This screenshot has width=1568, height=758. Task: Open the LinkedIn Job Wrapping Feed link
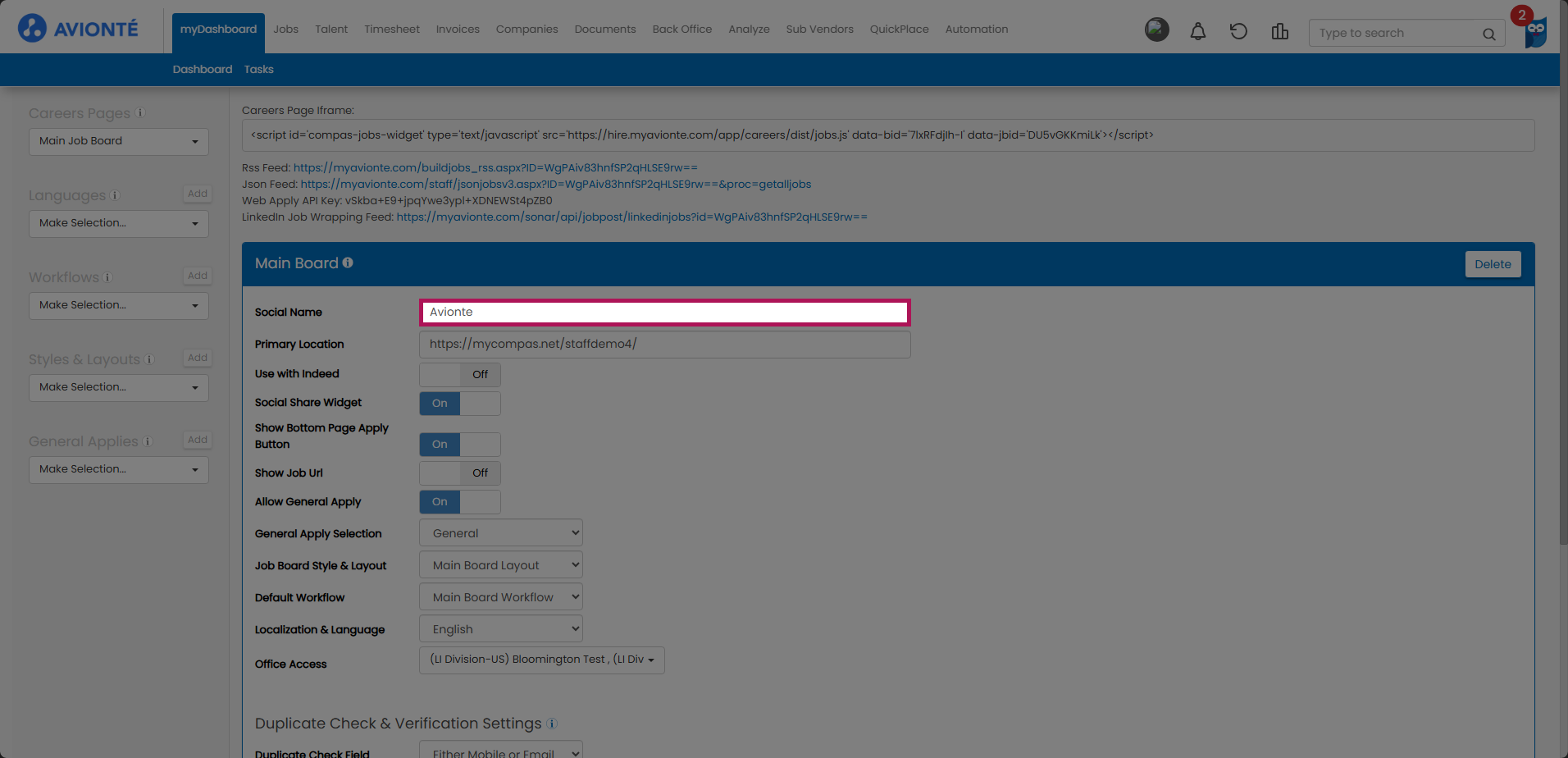tap(631, 217)
